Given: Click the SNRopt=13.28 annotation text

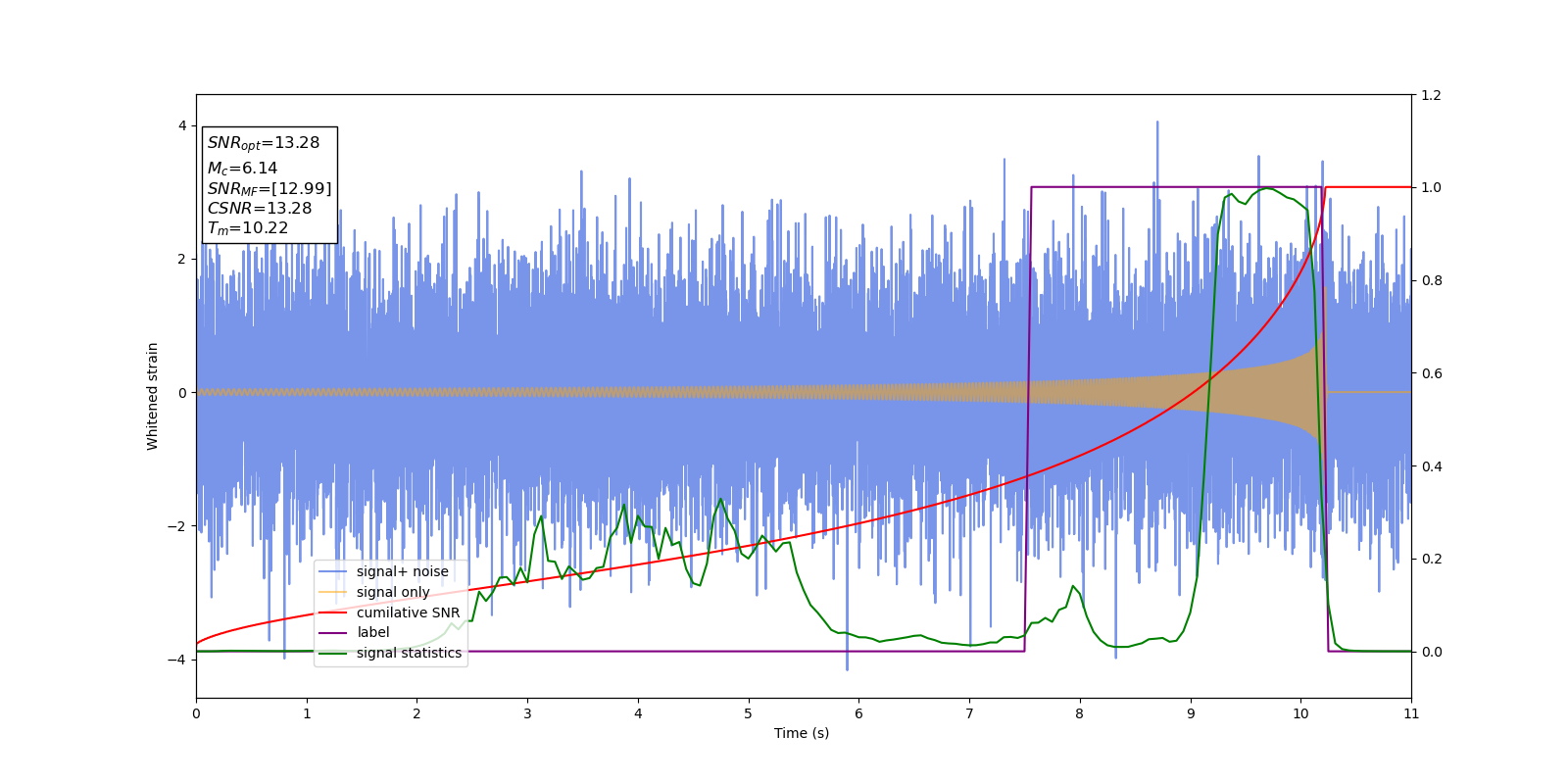Looking at the screenshot, I should (264, 143).
